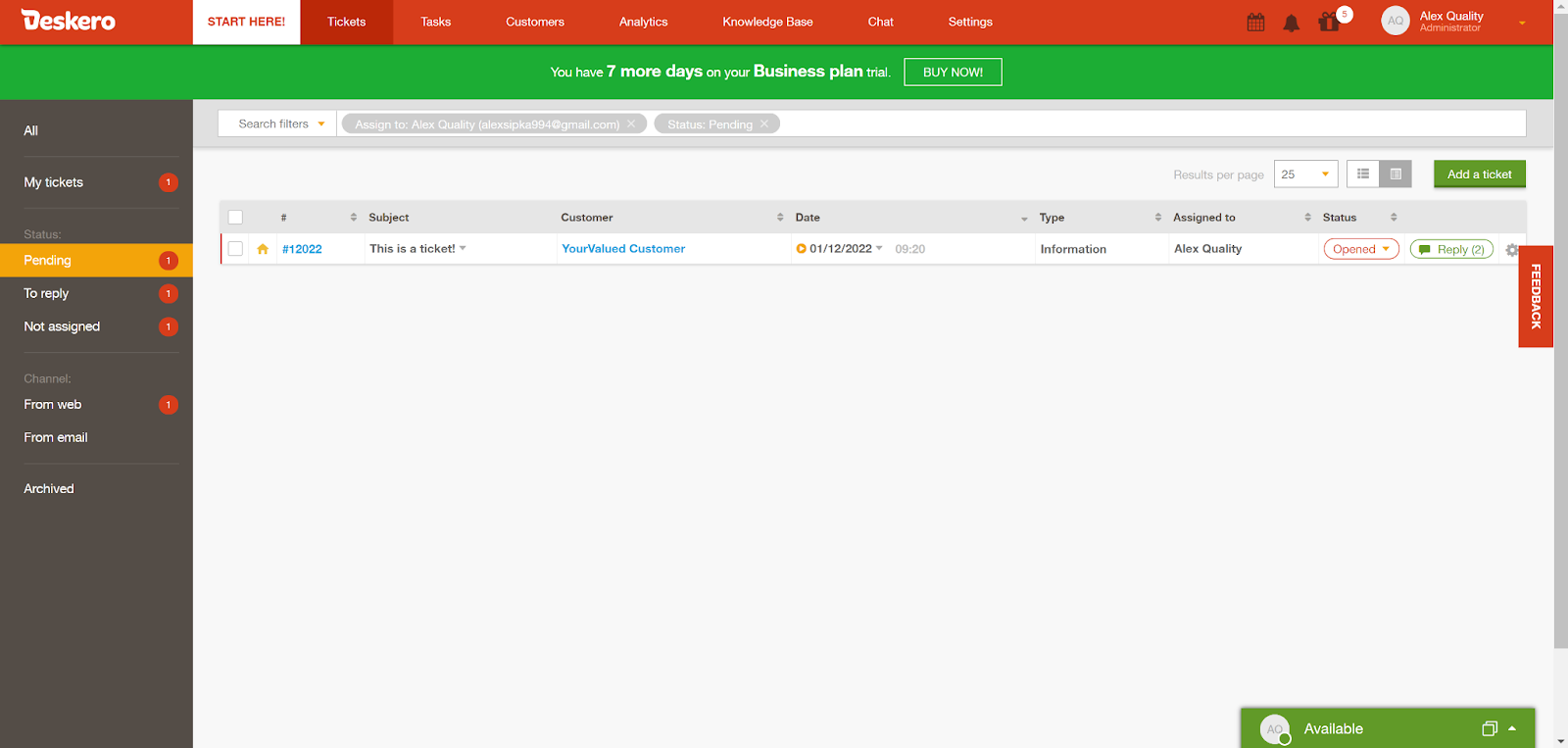Open the Search filters dropdown
The width and height of the screenshot is (1568, 748).
[278, 125]
